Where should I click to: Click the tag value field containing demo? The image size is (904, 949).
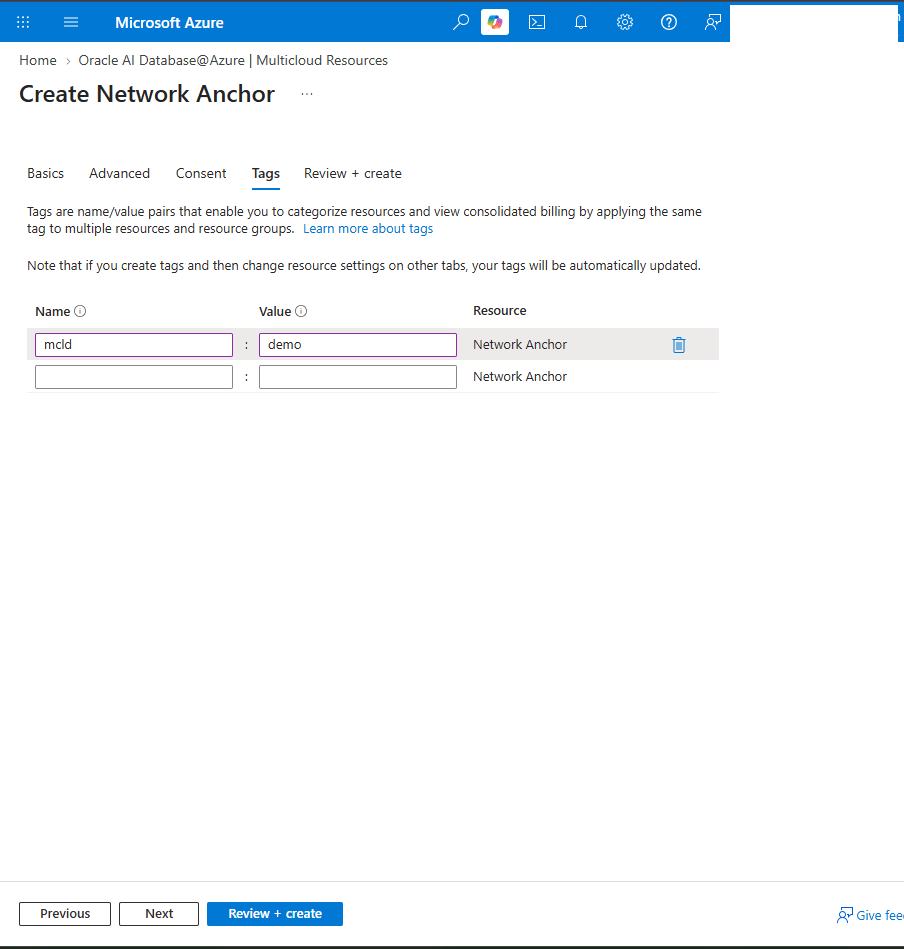[x=358, y=345]
